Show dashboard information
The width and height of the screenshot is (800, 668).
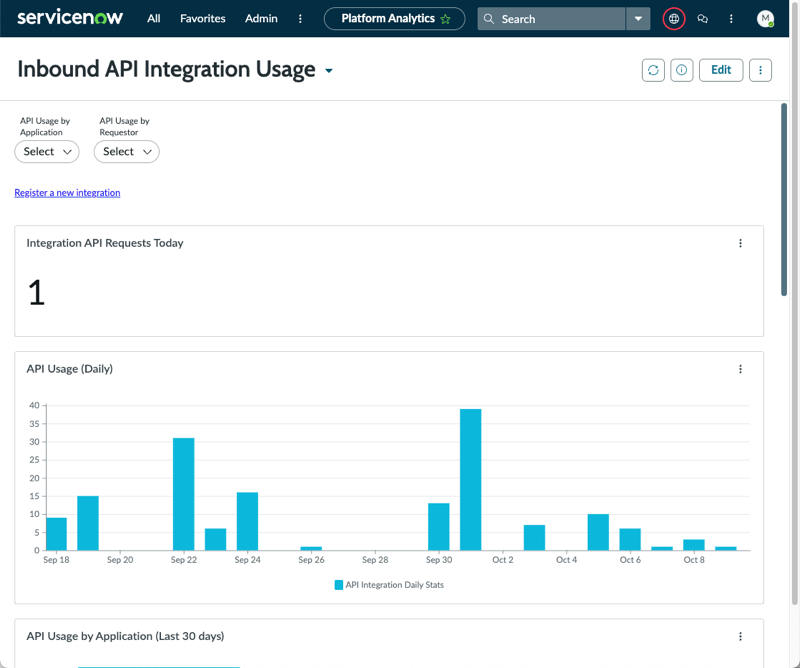click(681, 70)
